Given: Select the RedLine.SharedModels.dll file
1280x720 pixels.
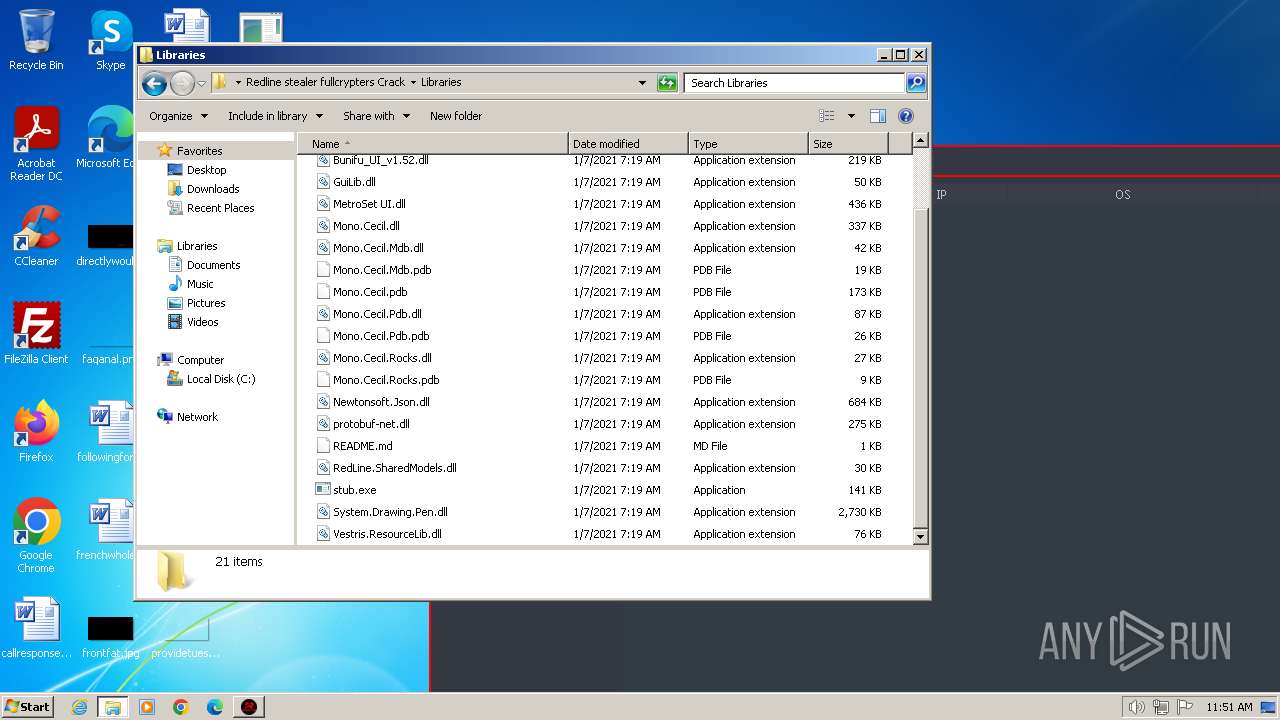Looking at the screenshot, I should point(394,468).
